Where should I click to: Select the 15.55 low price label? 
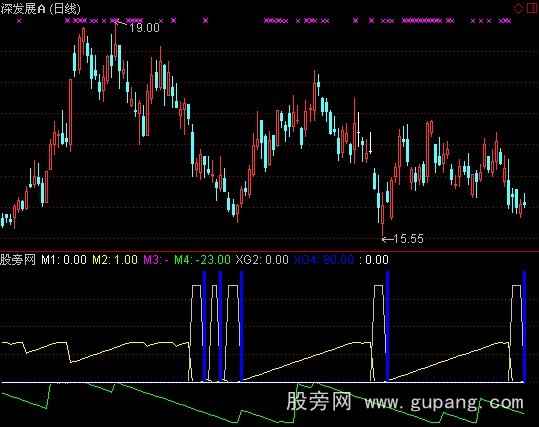(x=408, y=238)
